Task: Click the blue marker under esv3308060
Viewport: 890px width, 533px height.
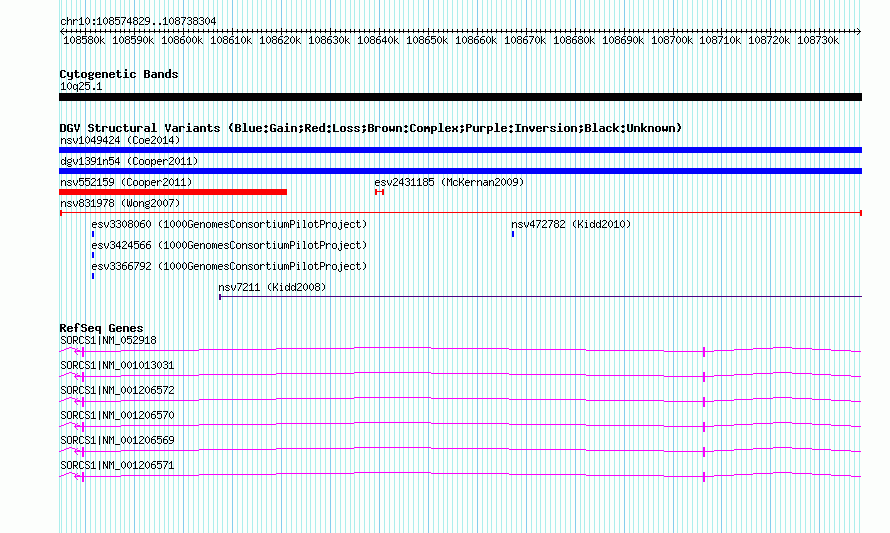Action: click(93, 234)
